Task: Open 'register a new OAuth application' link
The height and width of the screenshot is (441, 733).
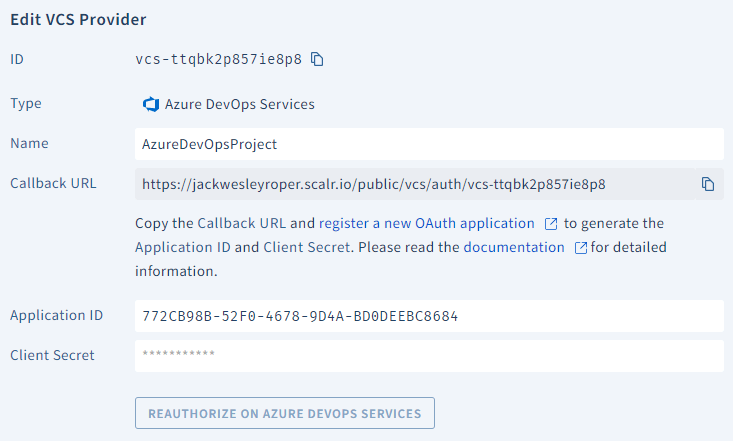Action: click(x=426, y=224)
